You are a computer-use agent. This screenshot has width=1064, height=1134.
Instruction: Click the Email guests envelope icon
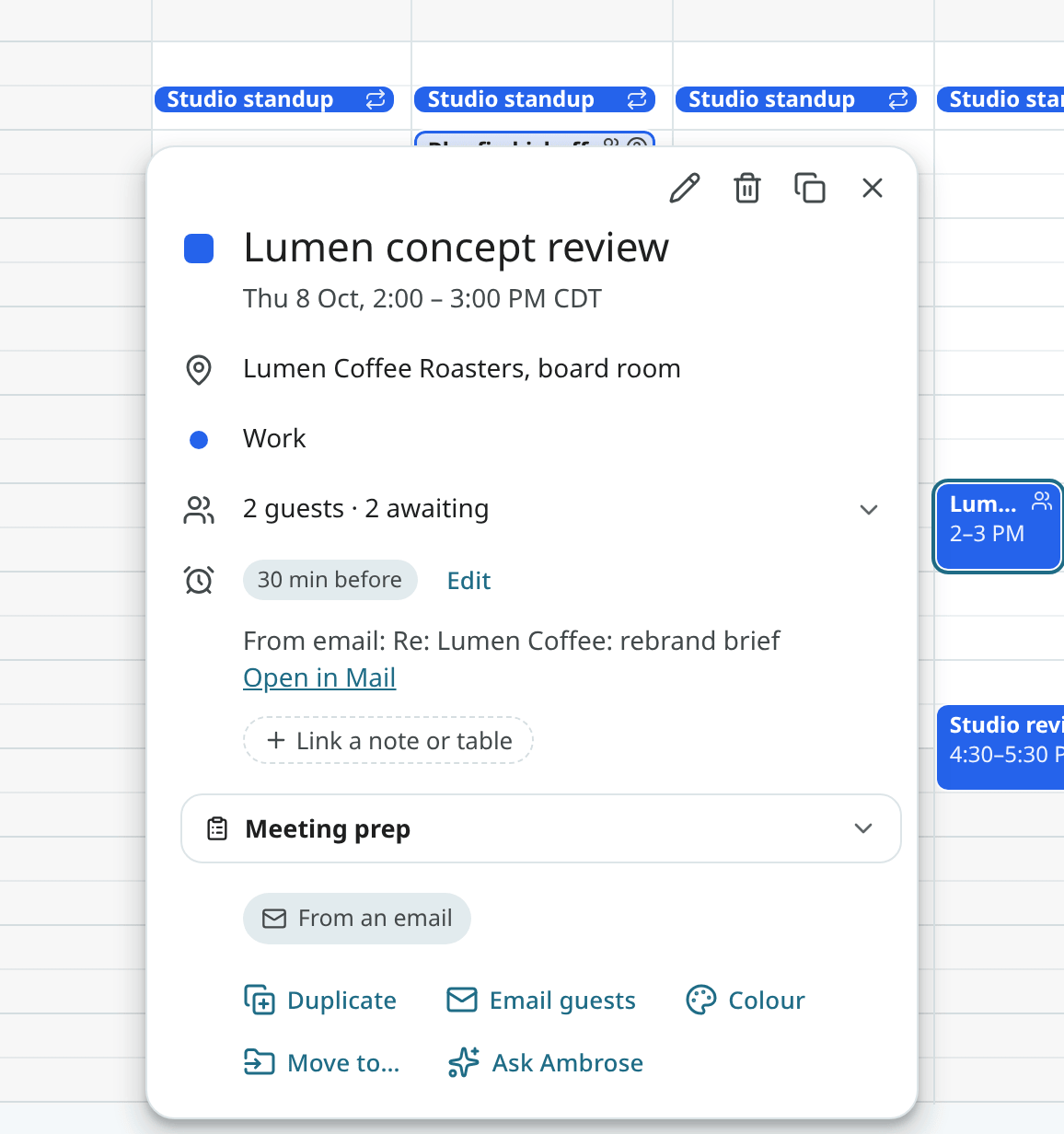click(x=462, y=1000)
